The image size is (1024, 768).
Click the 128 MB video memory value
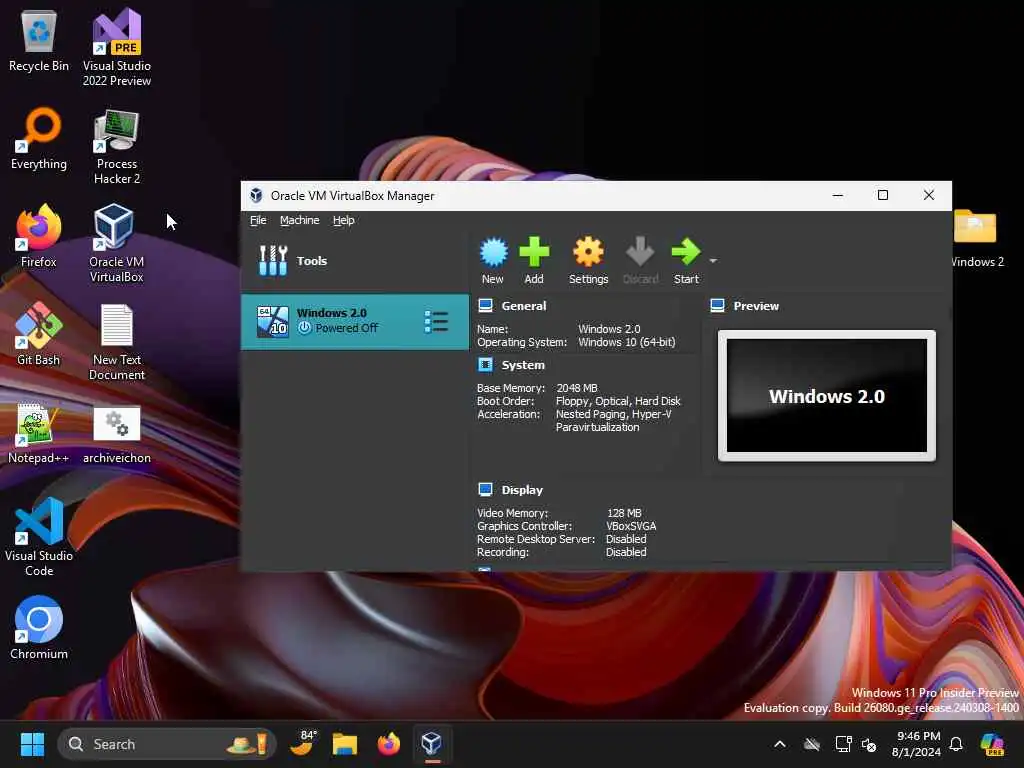tap(624, 513)
